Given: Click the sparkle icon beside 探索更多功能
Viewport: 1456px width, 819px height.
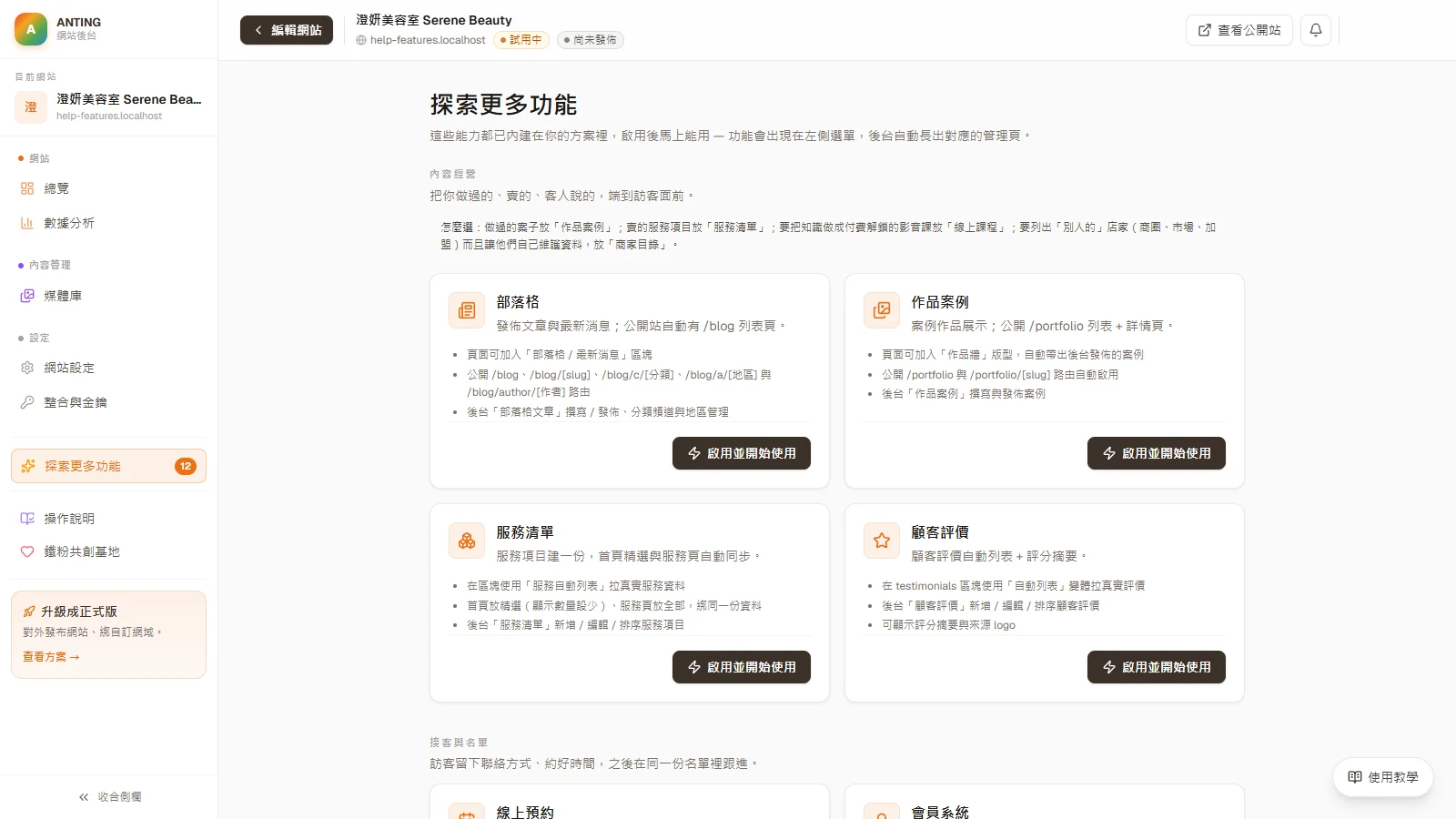Looking at the screenshot, I should pyautogui.click(x=28, y=466).
